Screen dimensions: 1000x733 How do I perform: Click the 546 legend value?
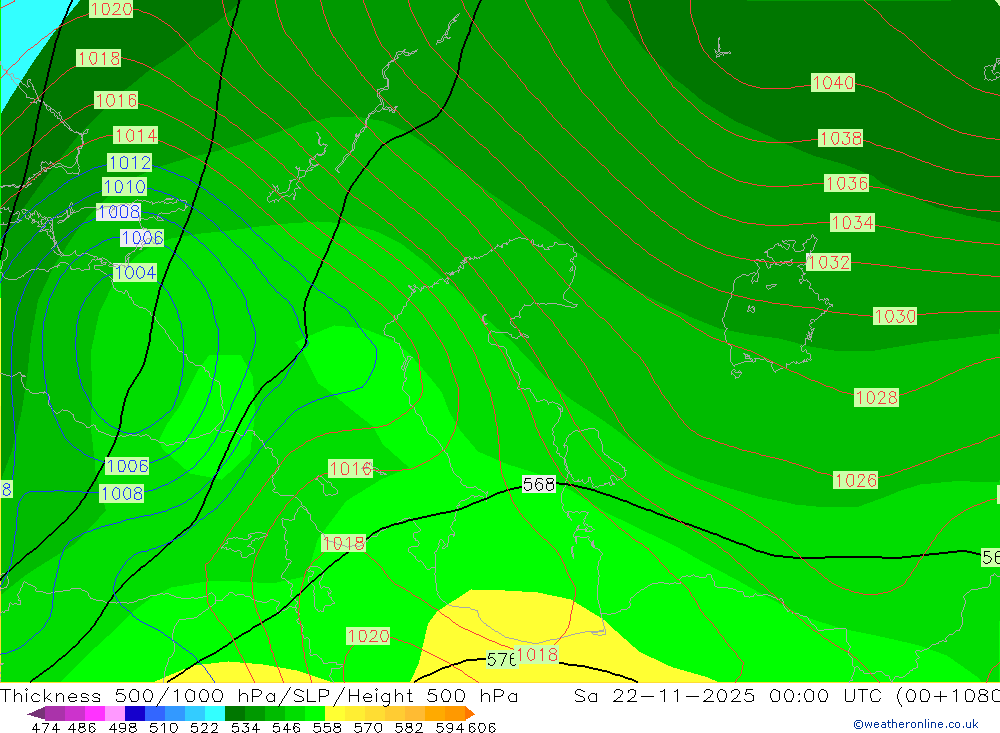click(x=286, y=727)
